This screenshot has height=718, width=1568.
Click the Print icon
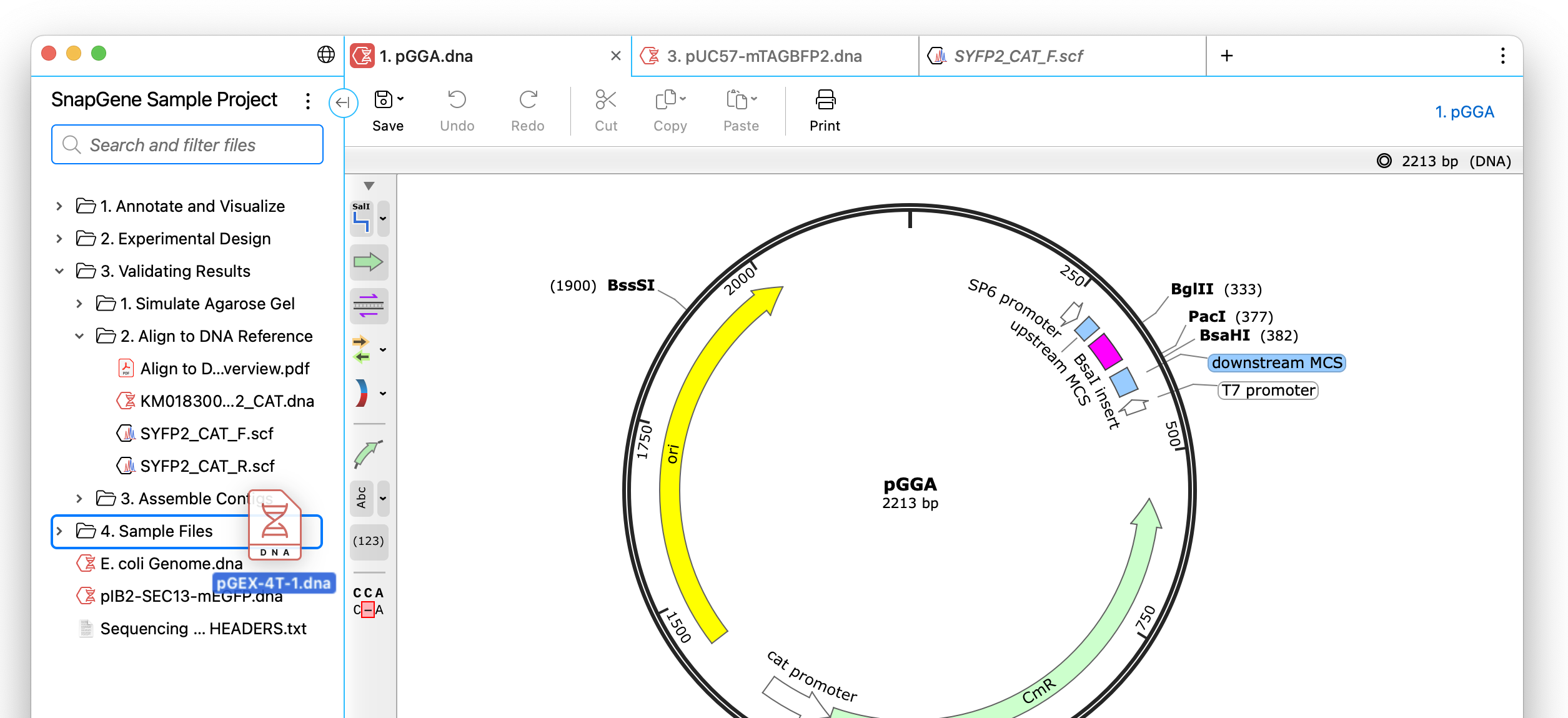tap(825, 99)
